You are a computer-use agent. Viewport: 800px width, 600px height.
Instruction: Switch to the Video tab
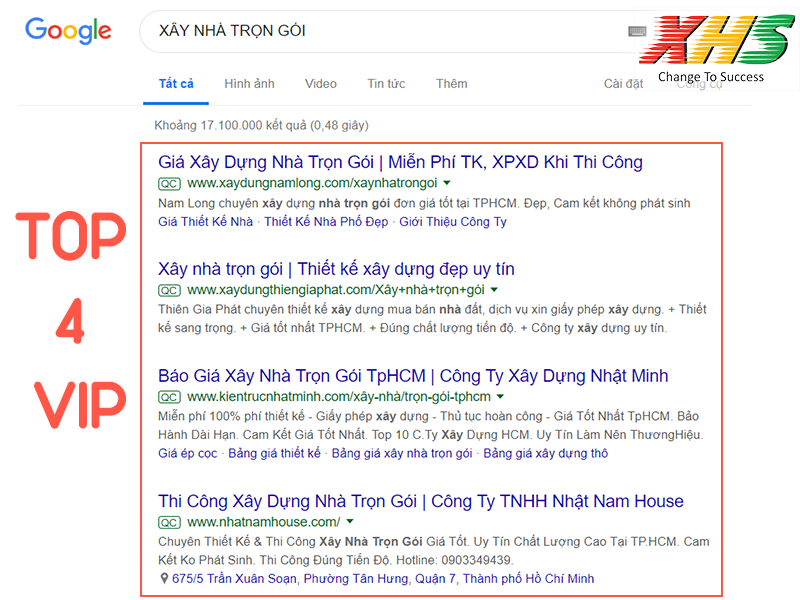click(x=321, y=84)
